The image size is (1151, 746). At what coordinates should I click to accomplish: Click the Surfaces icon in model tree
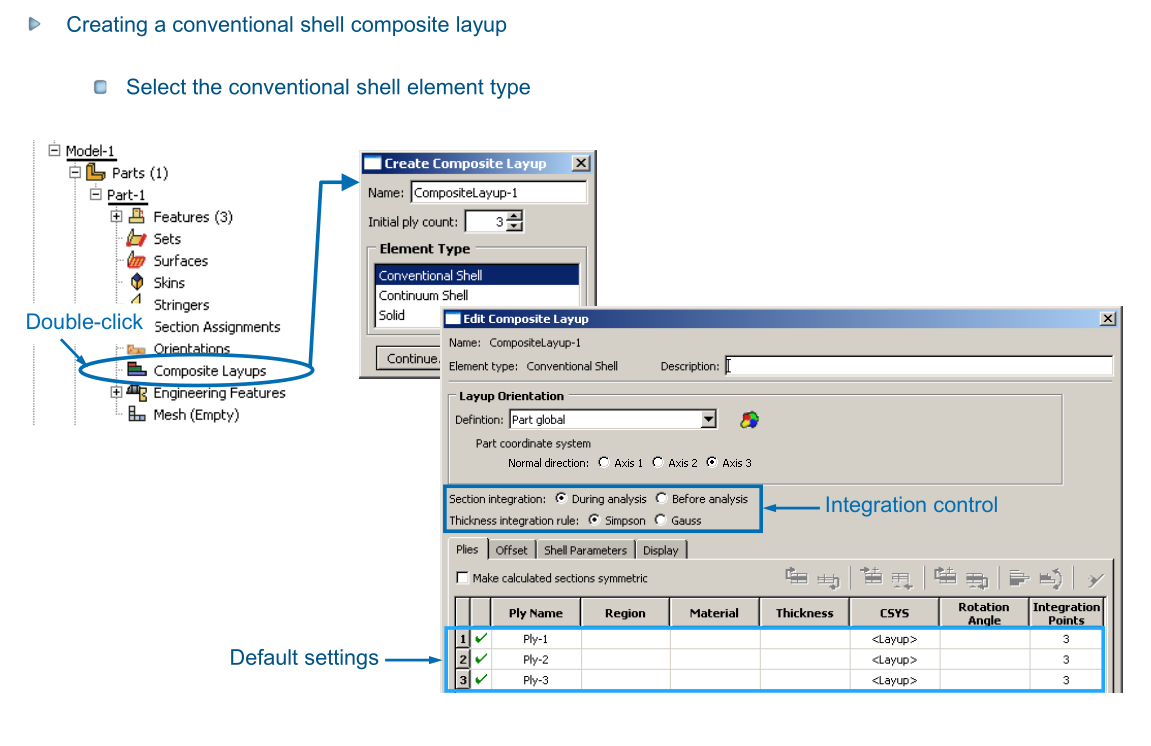136,261
